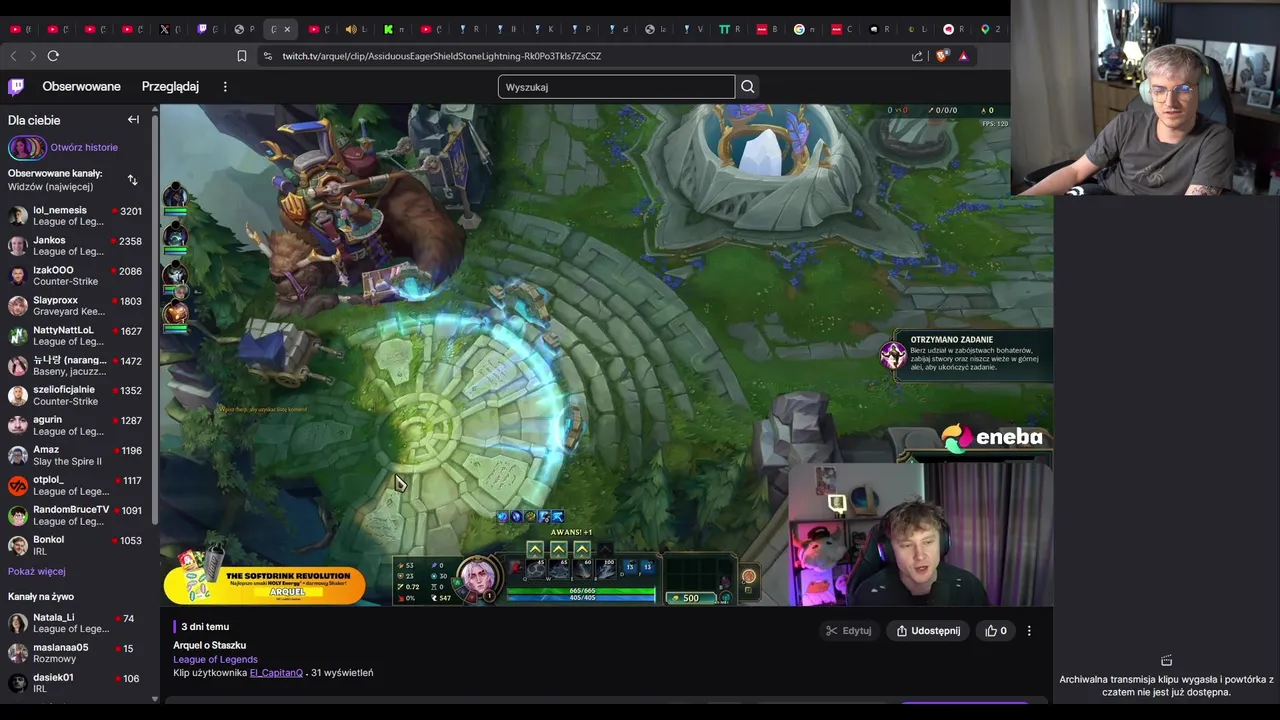Open Otwórz historie stories link

pos(84,148)
